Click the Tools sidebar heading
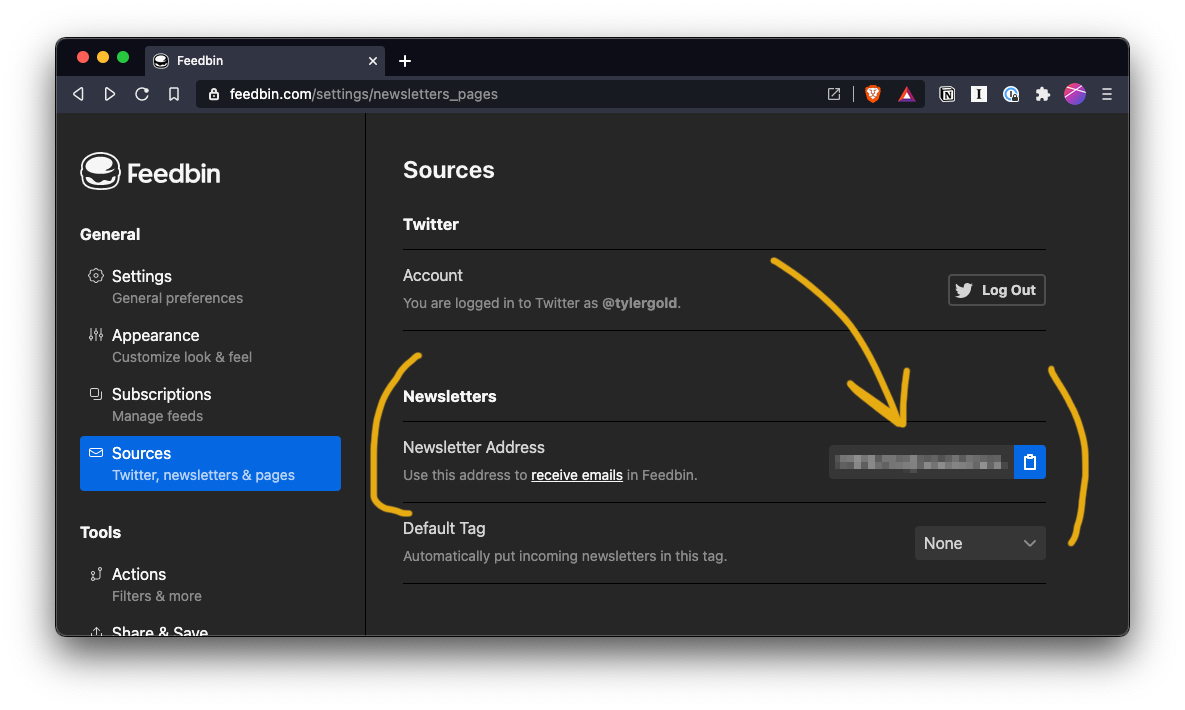This screenshot has width=1185, height=710. pyautogui.click(x=101, y=532)
